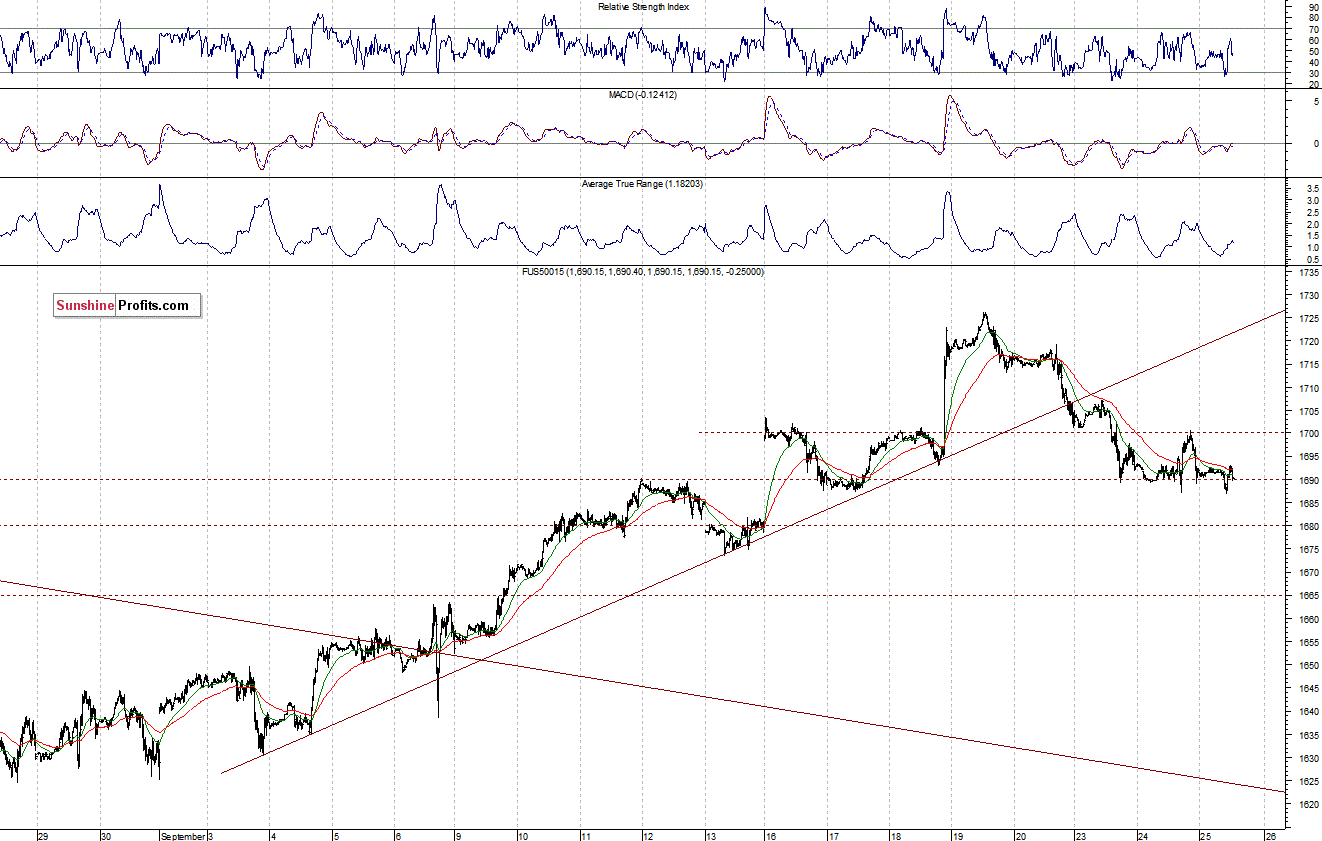Click the 1640 price axis label
1322x841 pixels.
[1308, 712]
